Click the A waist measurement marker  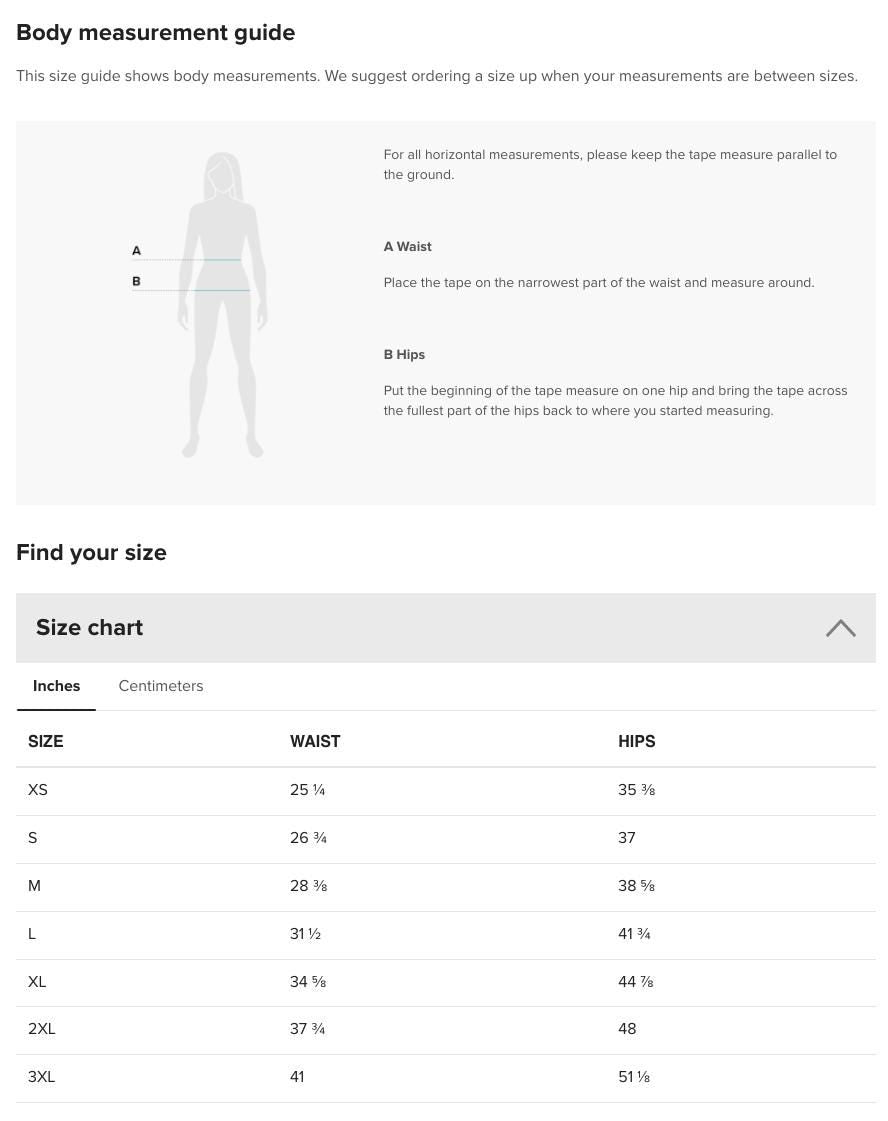click(137, 251)
